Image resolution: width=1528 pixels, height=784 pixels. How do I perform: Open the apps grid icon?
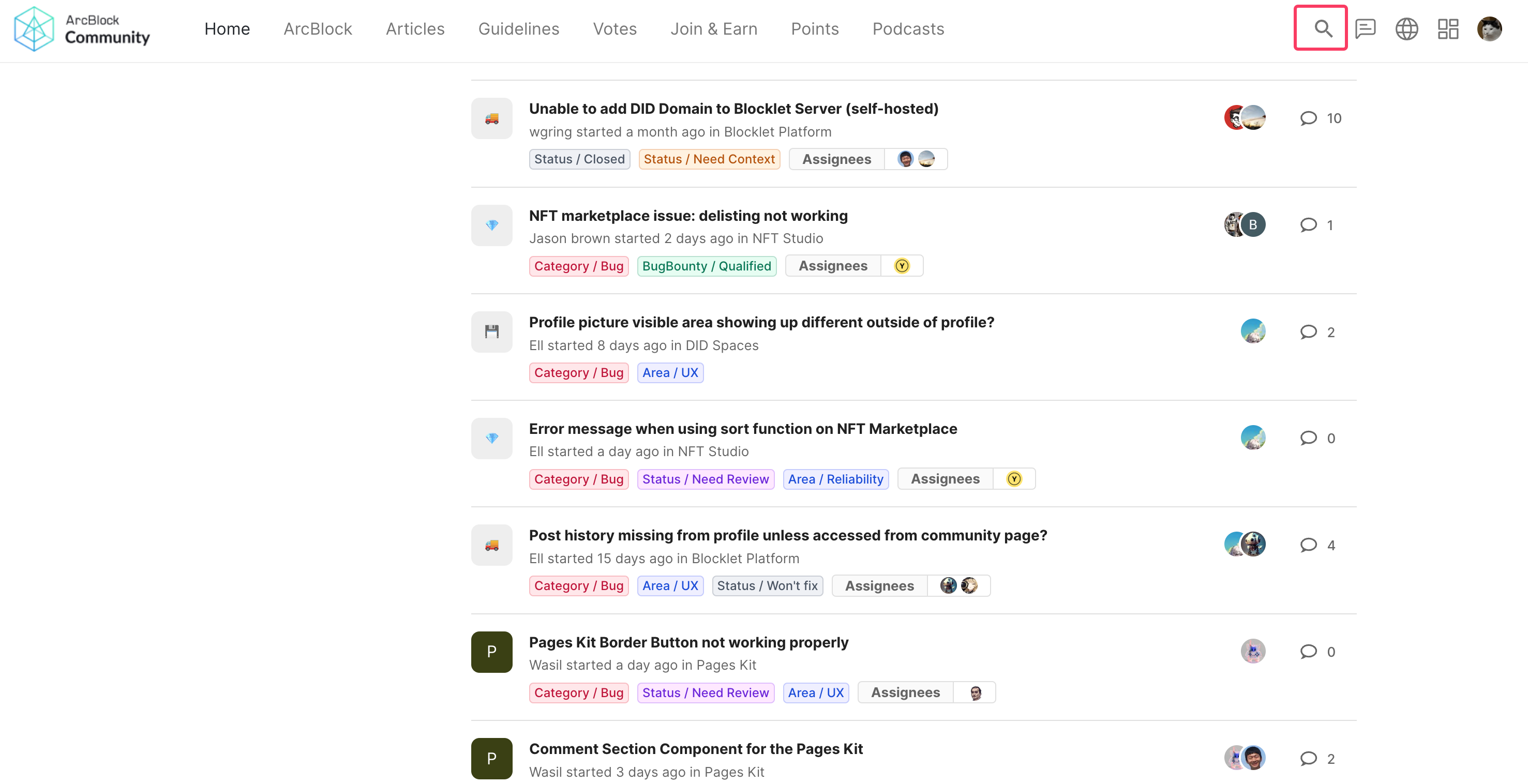pos(1448,28)
